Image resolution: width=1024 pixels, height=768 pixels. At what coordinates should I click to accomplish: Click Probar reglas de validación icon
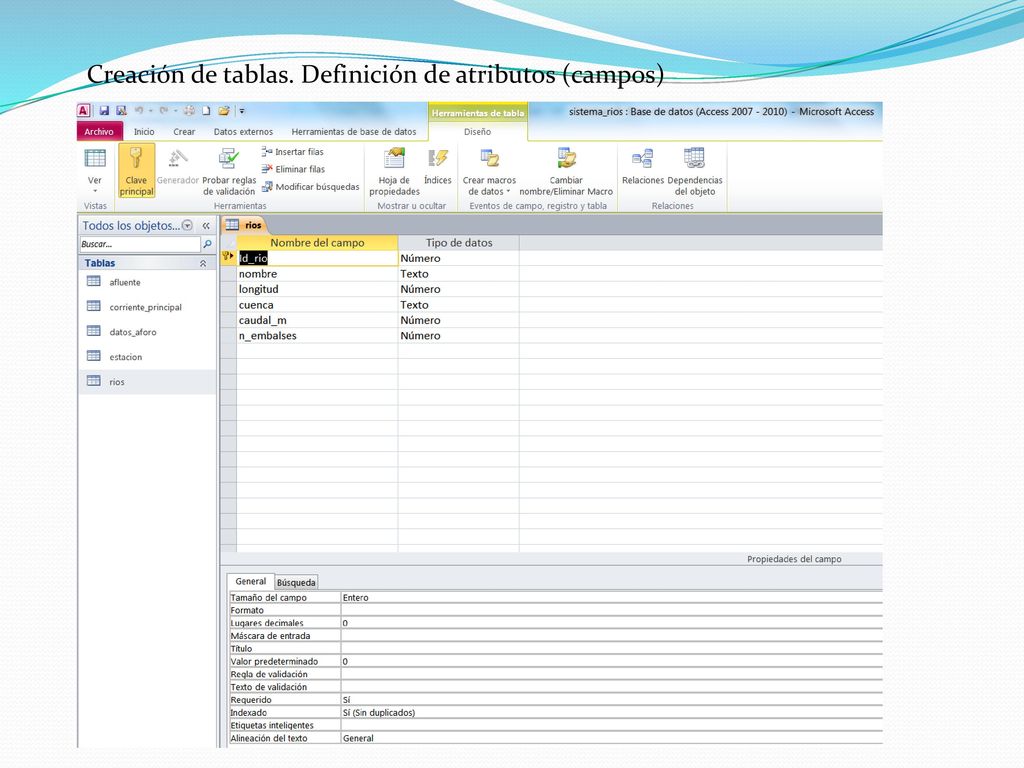(229, 159)
